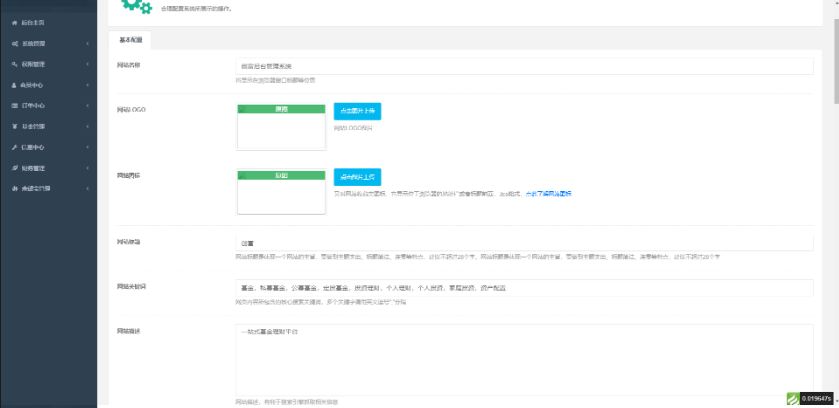The height and width of the screenshot is (408, 839).
Task: Expand the last sidebar menu's chevron
Action: click(x=87, y=189)
